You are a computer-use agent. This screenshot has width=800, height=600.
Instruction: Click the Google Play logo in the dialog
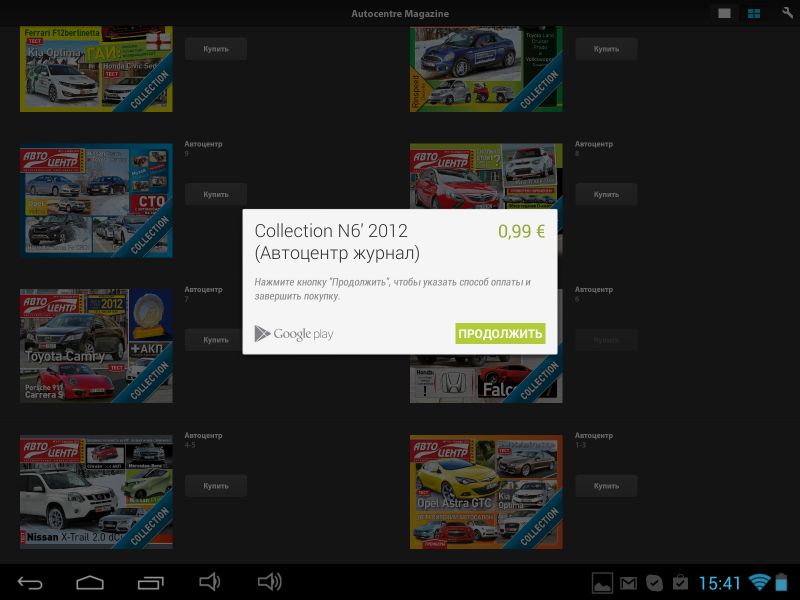[294, 334]
